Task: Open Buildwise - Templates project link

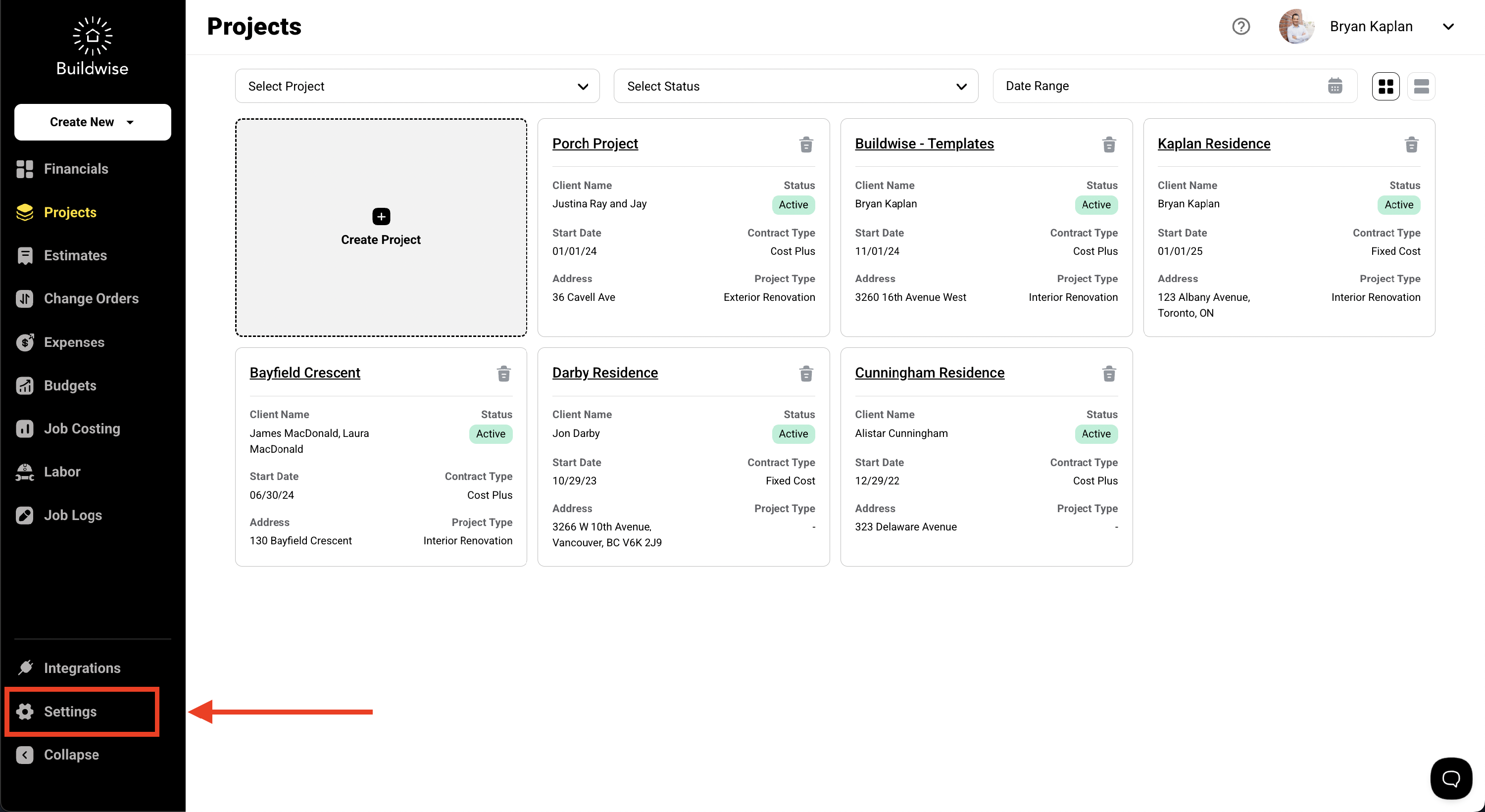Action: pyautogui.click(x=924, y=143)
